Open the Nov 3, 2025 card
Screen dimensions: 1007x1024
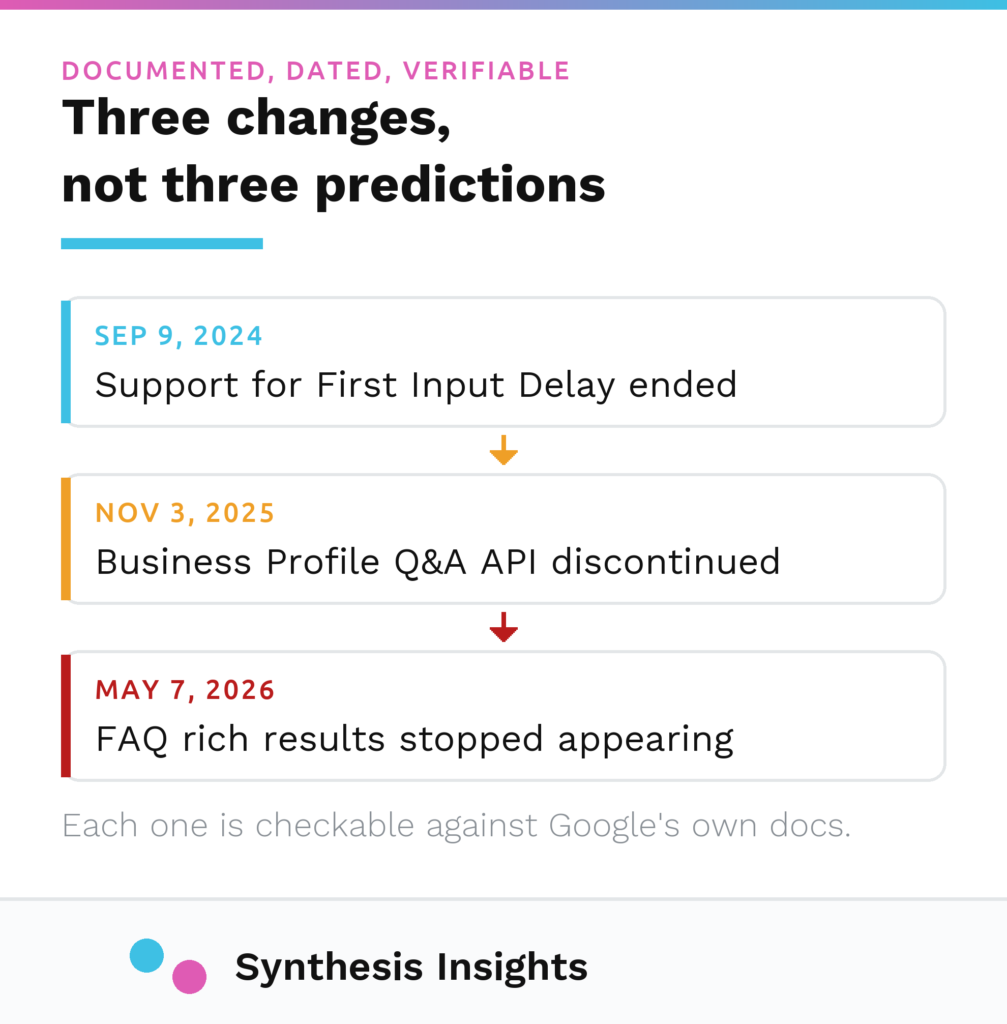pyautogui.click(x=504, y=539)
